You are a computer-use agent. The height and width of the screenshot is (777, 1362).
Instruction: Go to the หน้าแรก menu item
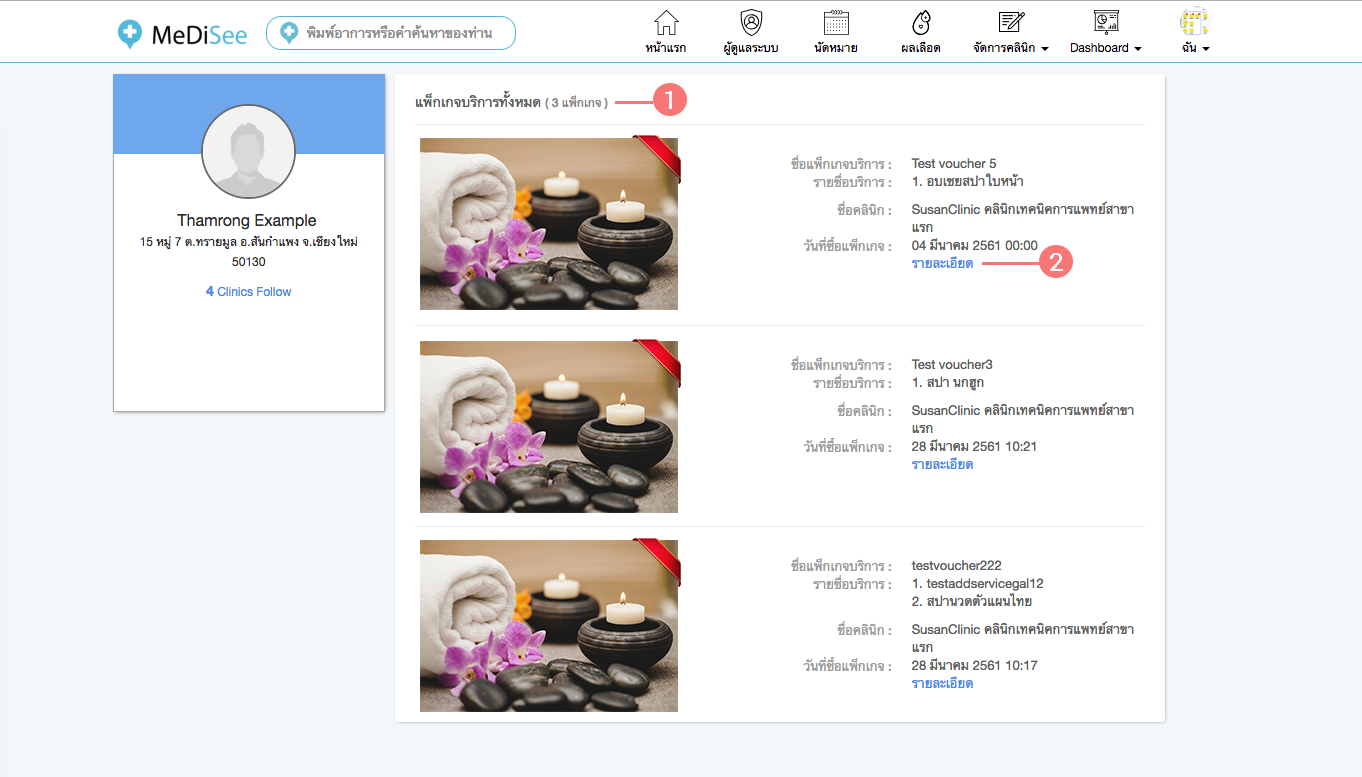point(665,48)
